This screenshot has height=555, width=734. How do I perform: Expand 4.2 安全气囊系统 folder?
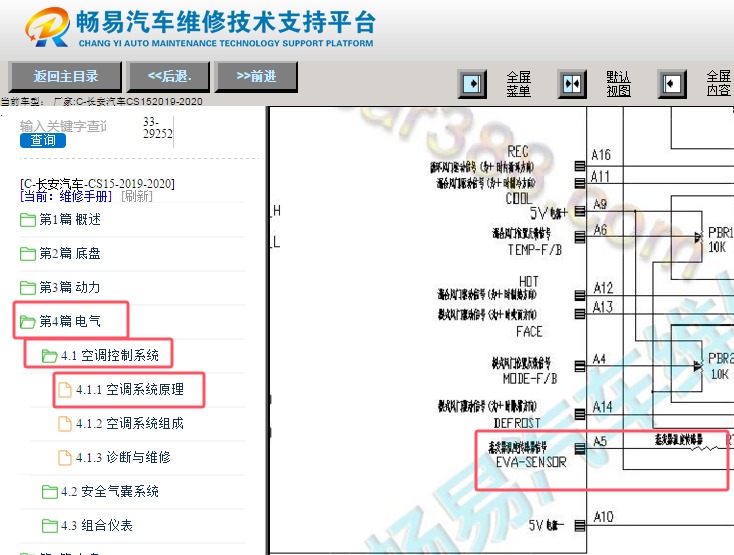tap(110, 491)
